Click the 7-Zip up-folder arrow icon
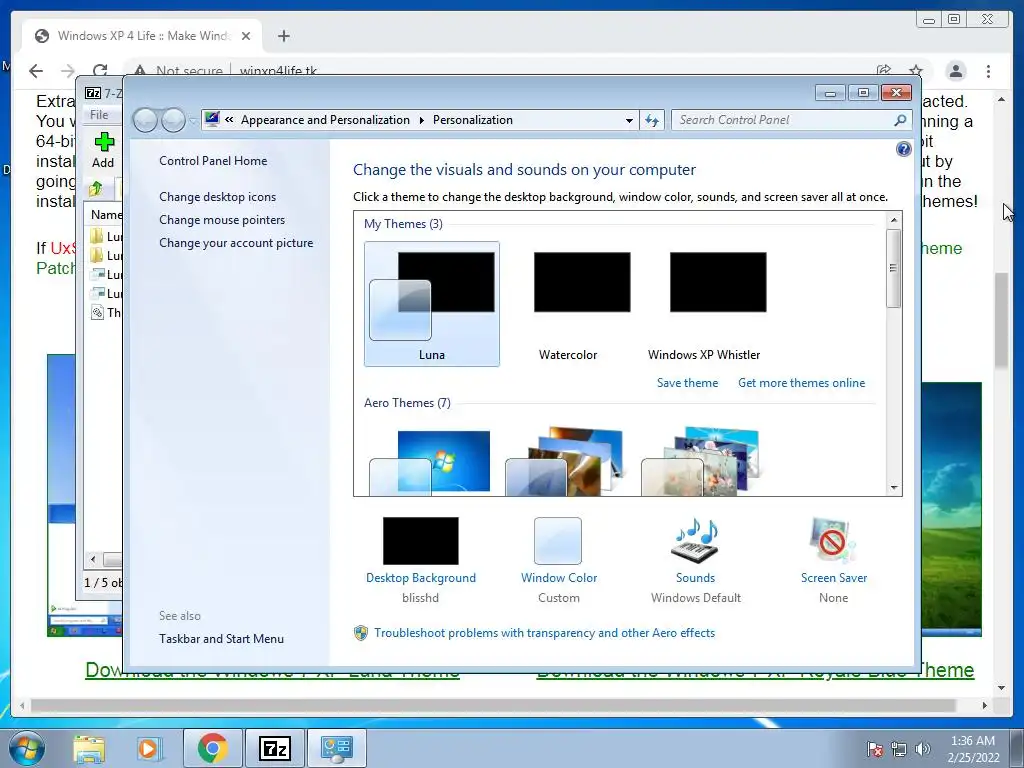Viewport: 1024px width, 768px height. [x=96, y=189]
